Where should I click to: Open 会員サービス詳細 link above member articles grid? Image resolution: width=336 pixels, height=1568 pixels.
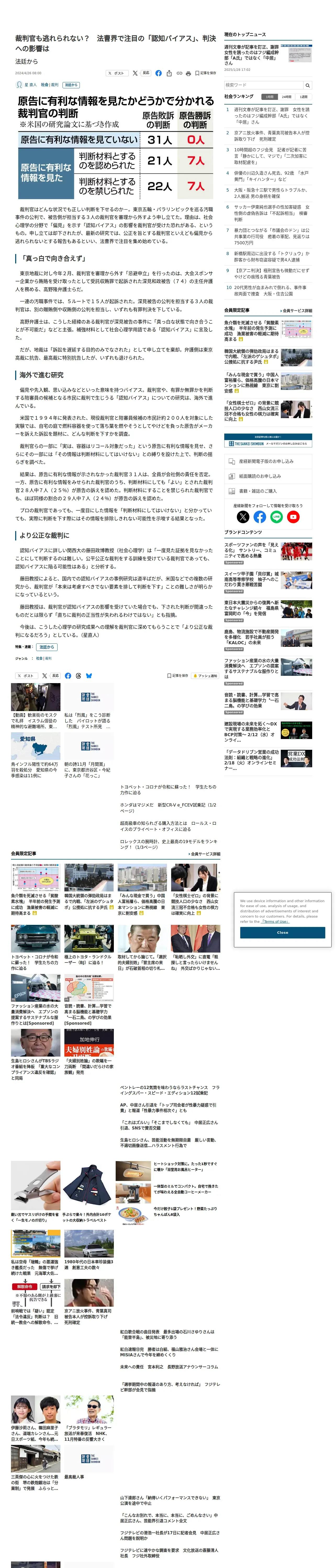(x=204, y=854)
